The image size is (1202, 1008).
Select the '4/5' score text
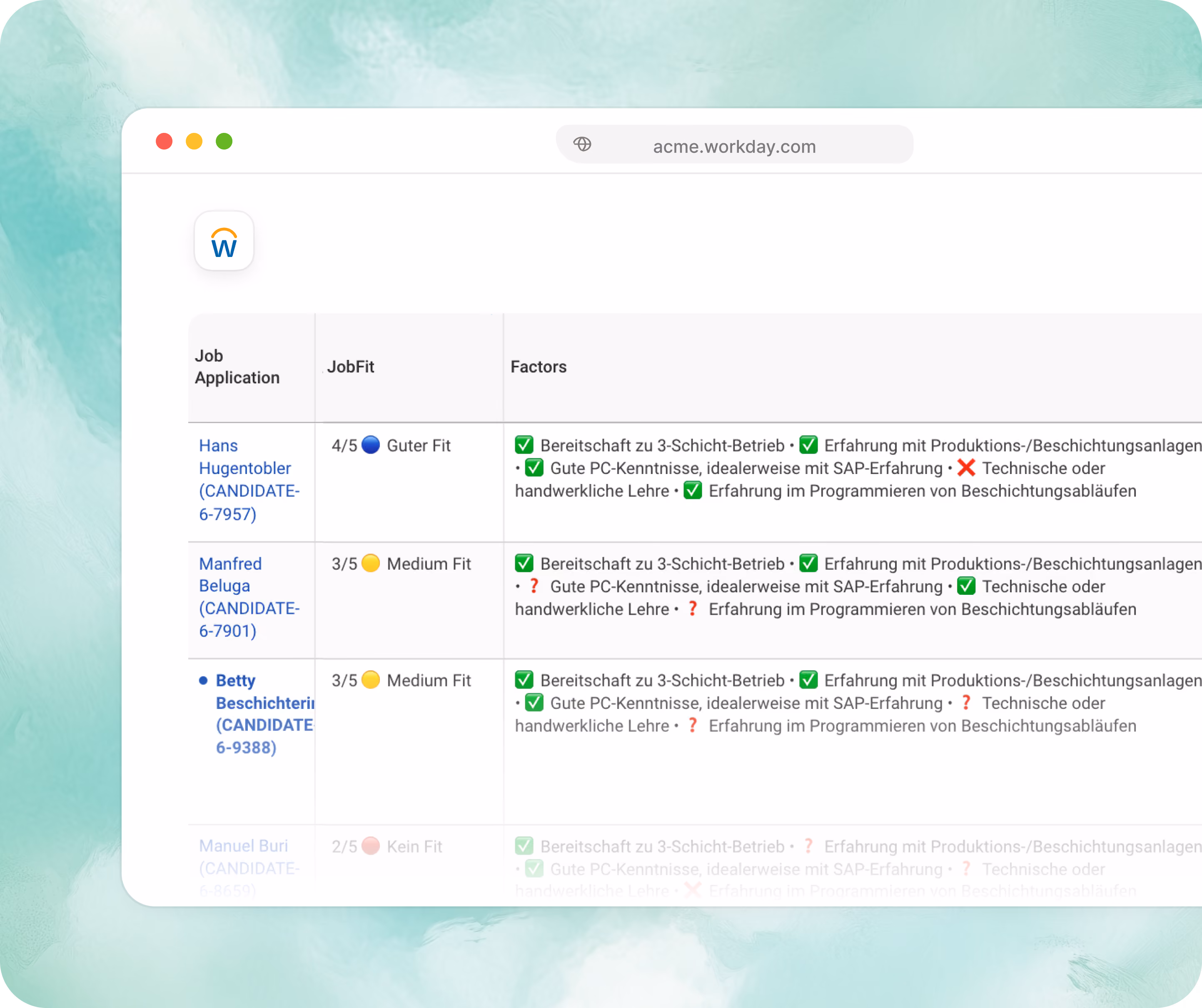click(x=344, y=445)
